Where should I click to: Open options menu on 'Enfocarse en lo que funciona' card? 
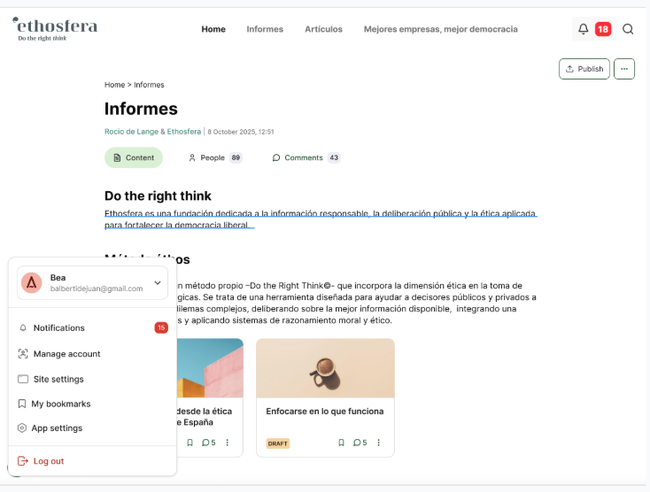pyautogui.click(x=379, y=443)
